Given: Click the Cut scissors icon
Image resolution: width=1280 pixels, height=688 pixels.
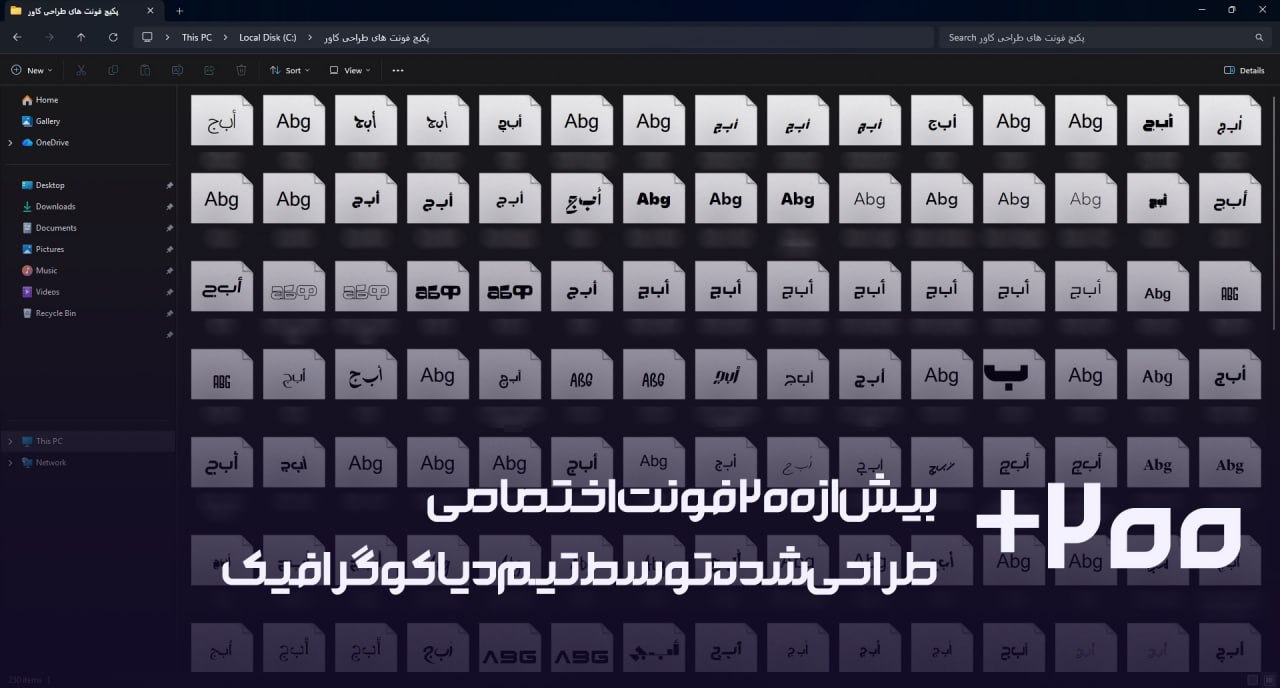Looking at the screenshot, I should coord(81,70).
